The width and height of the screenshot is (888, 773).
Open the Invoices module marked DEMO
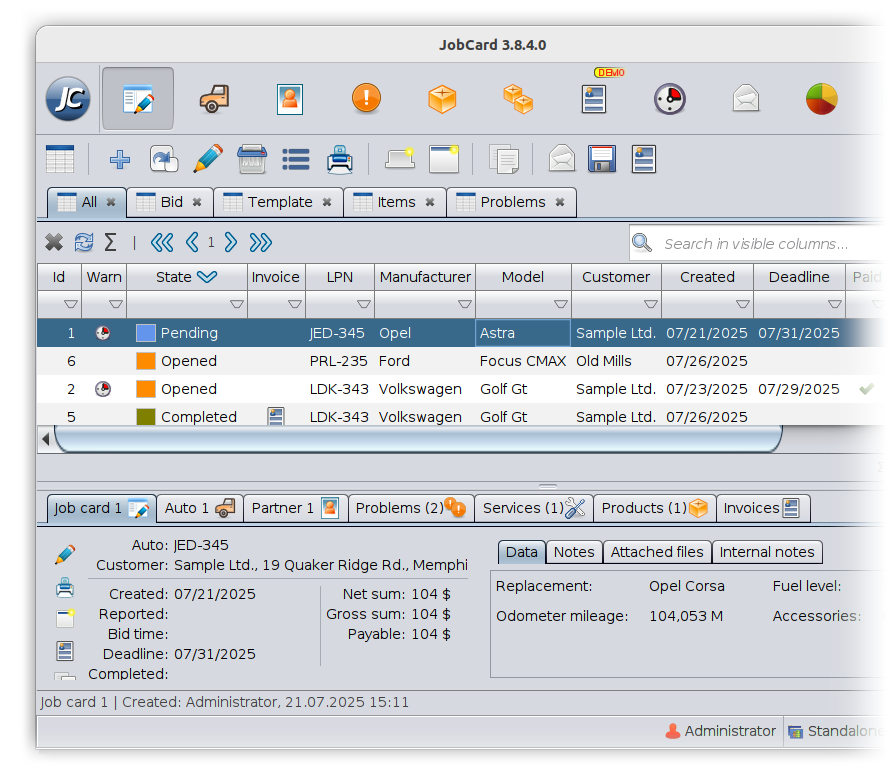point(594,99)
